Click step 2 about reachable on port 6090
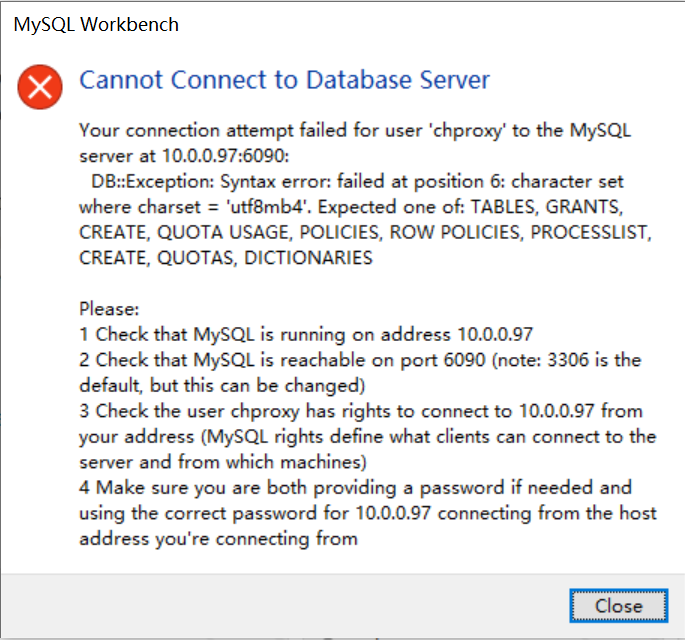Viewport: 685px width, 640px height. tap(360, 360)
